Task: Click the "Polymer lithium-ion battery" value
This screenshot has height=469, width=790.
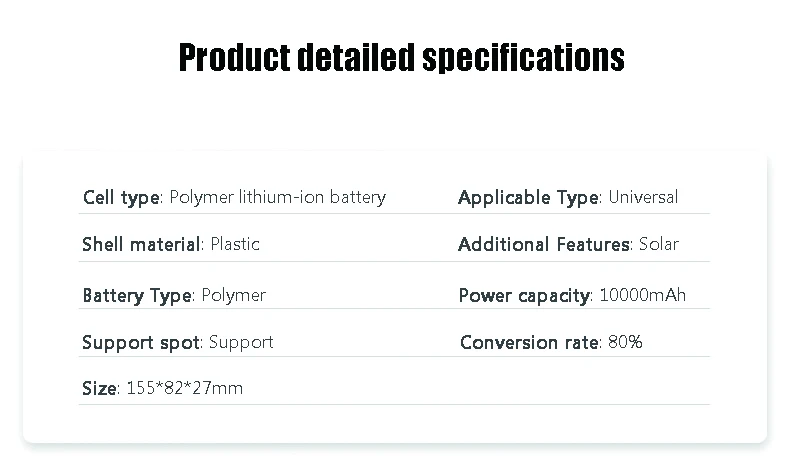Action: pos(277,198)
